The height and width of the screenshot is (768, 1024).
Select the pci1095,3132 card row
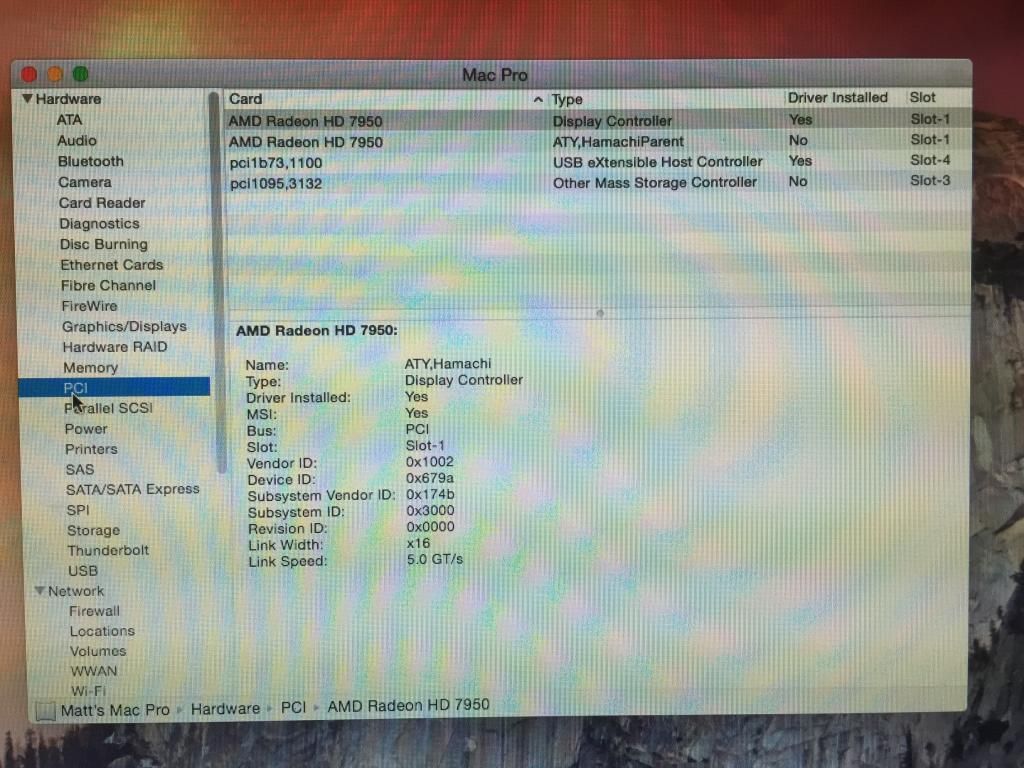pyautogui.click(x=597, y=183)
